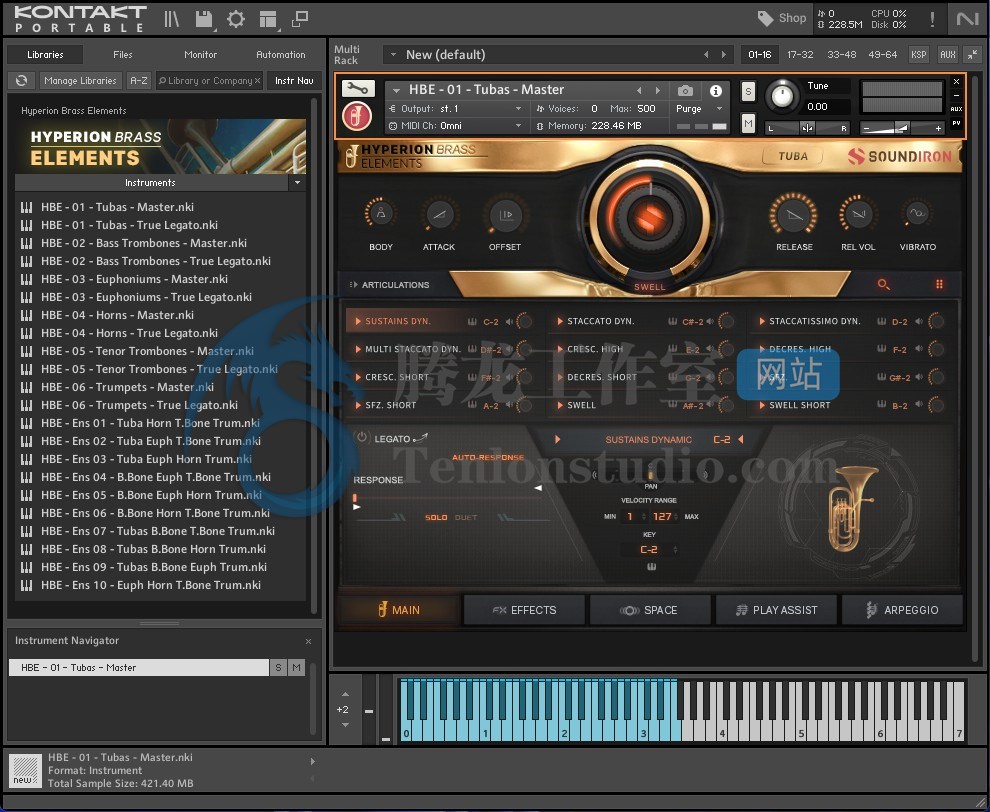
Task: Toggle the LEGATO power button
Action: click(362, 437)
